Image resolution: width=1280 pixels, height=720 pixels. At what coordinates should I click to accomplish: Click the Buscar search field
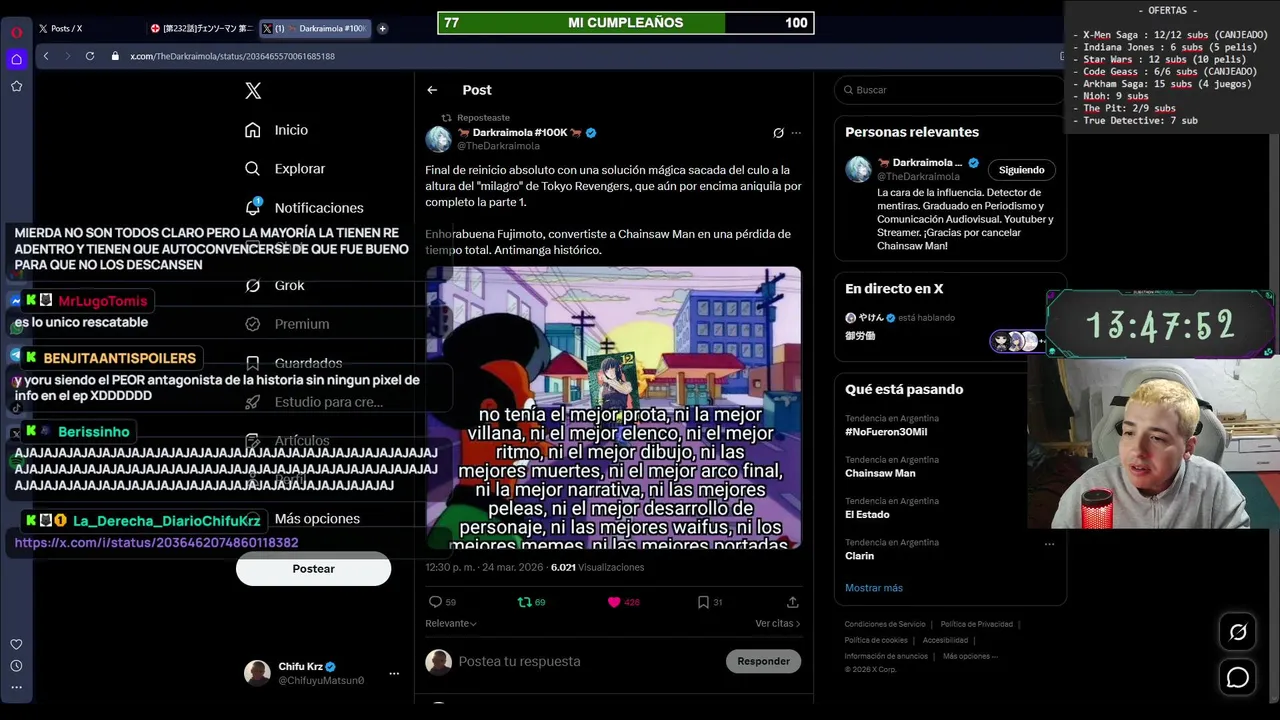(x=950, y=90)
